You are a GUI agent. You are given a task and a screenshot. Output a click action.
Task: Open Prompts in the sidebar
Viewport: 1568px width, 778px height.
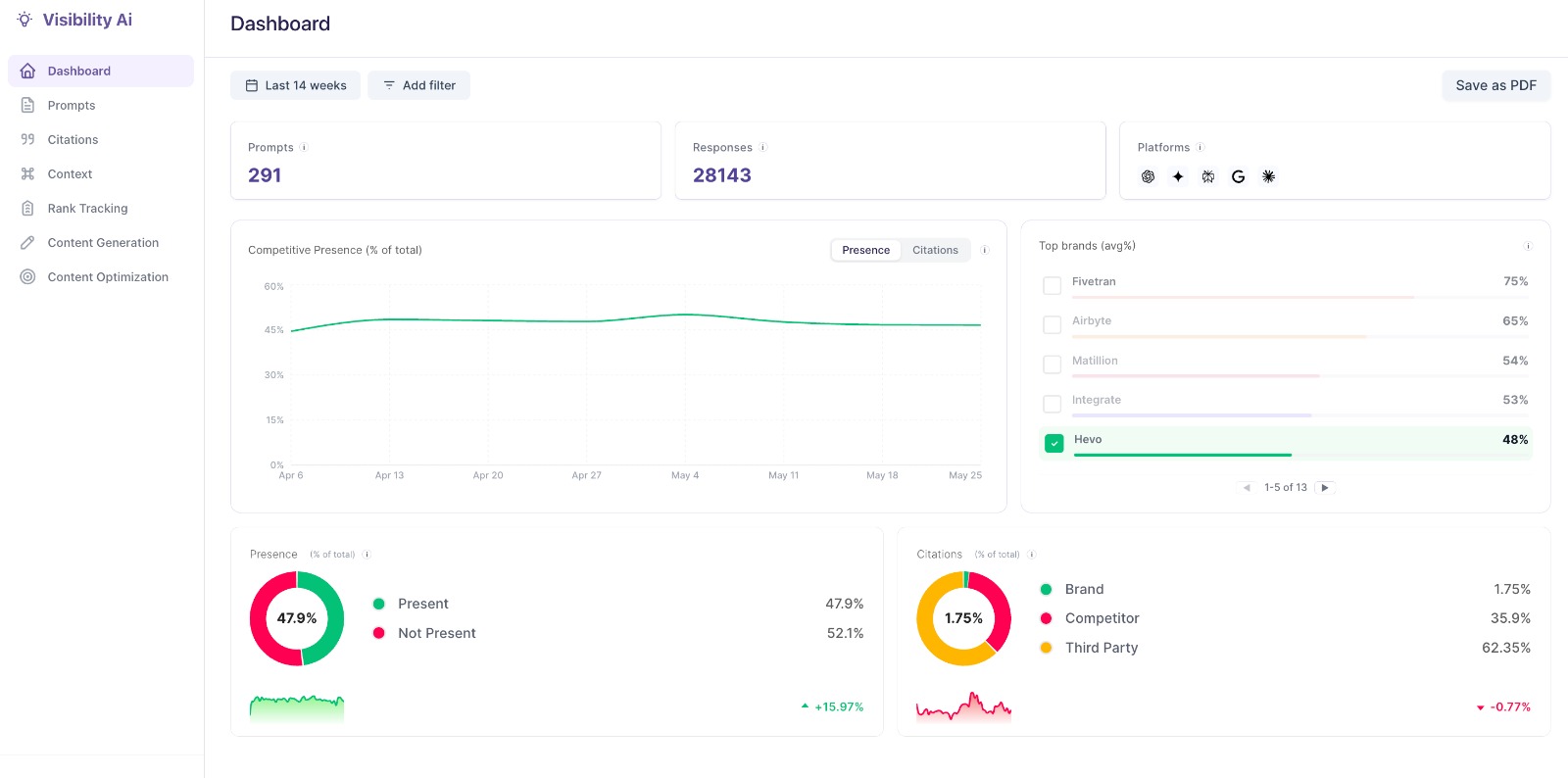pos(101,105)
